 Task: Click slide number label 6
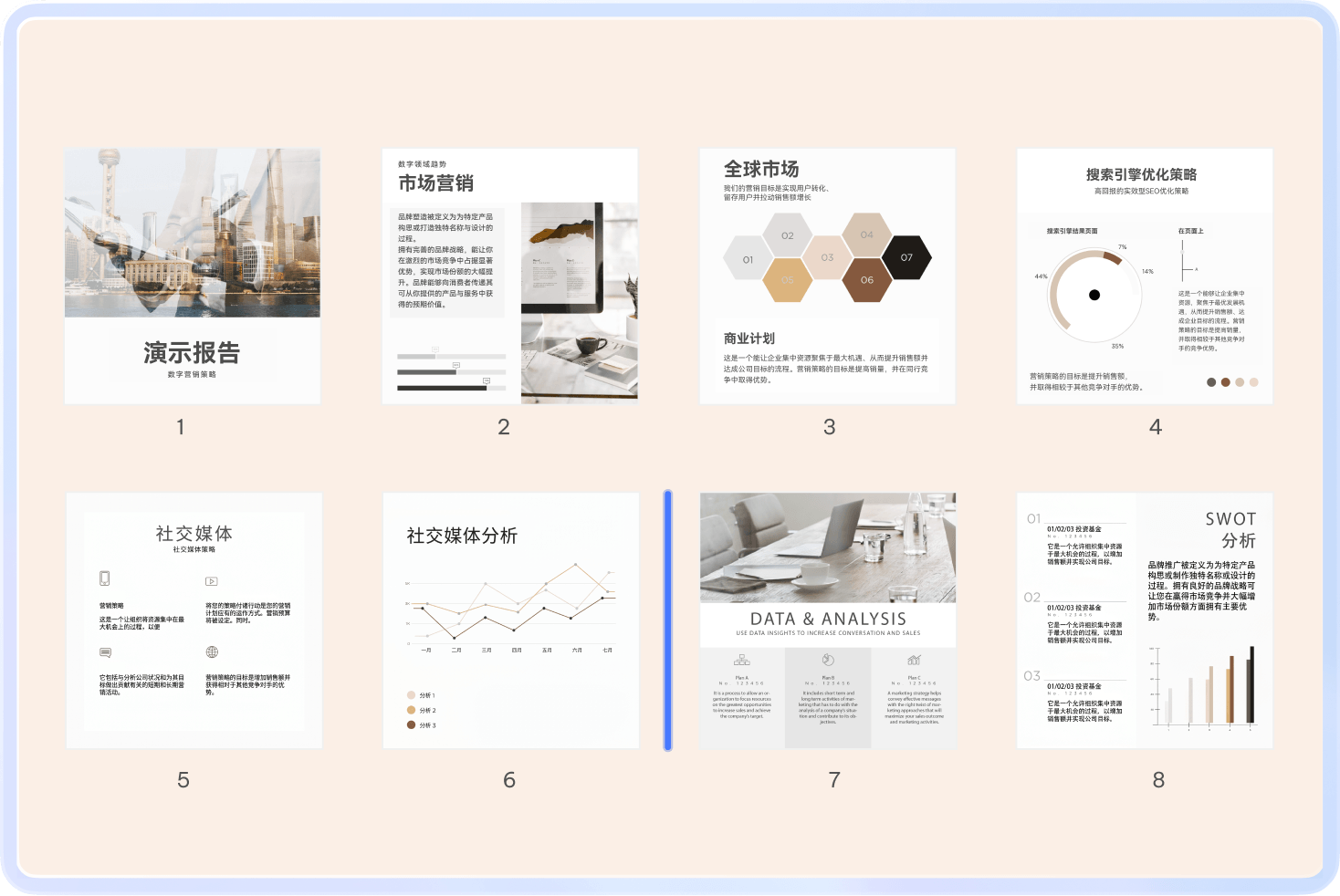(509, 780)
